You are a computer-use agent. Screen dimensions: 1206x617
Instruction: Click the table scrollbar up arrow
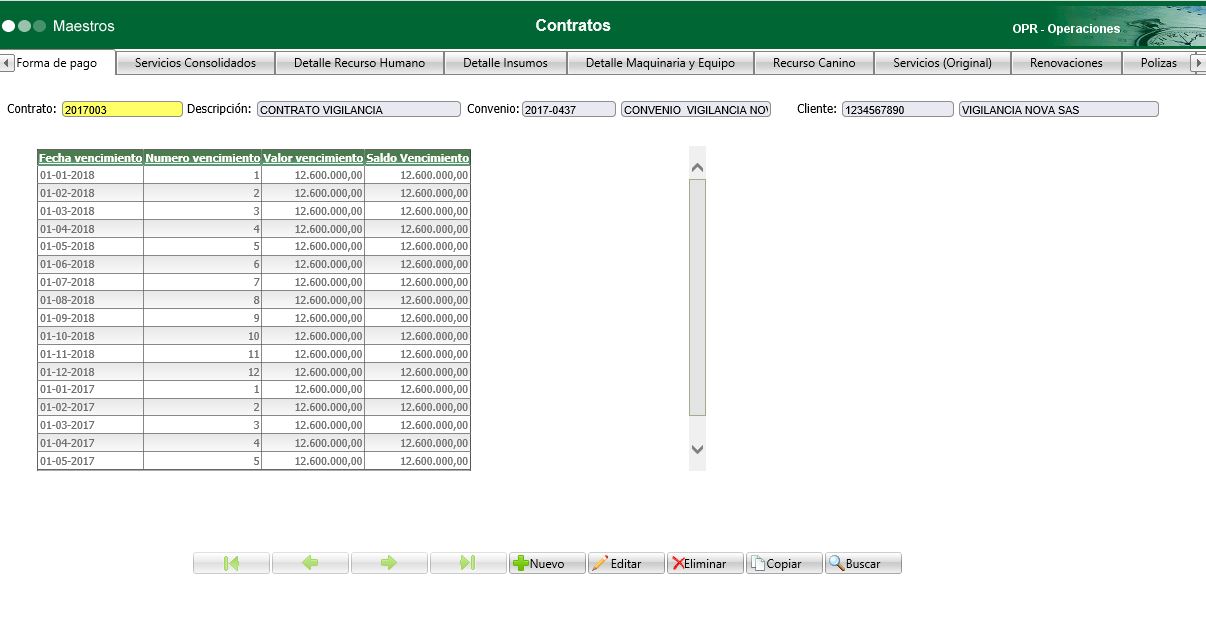pyautogui.click(x=698, y=167)
